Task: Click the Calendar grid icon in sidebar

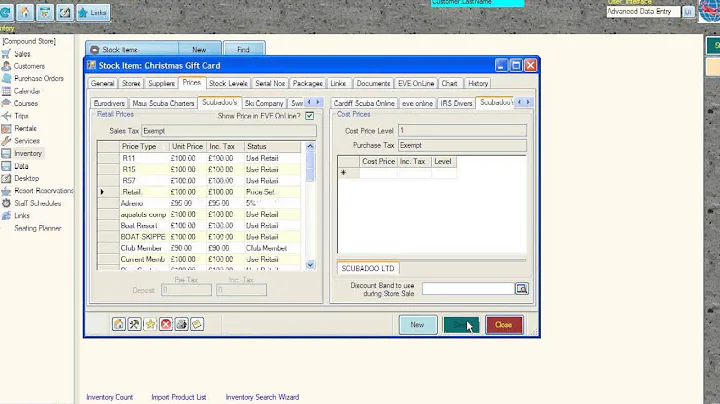Action: click(6, 91)
